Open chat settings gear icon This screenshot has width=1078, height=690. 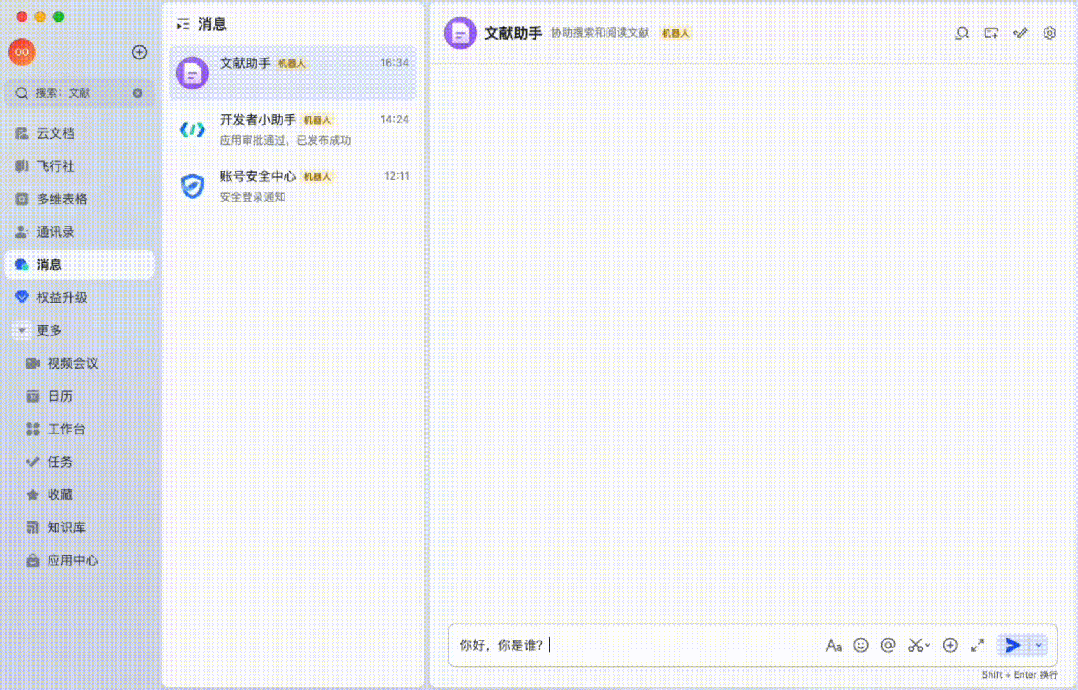(1049, 33)
